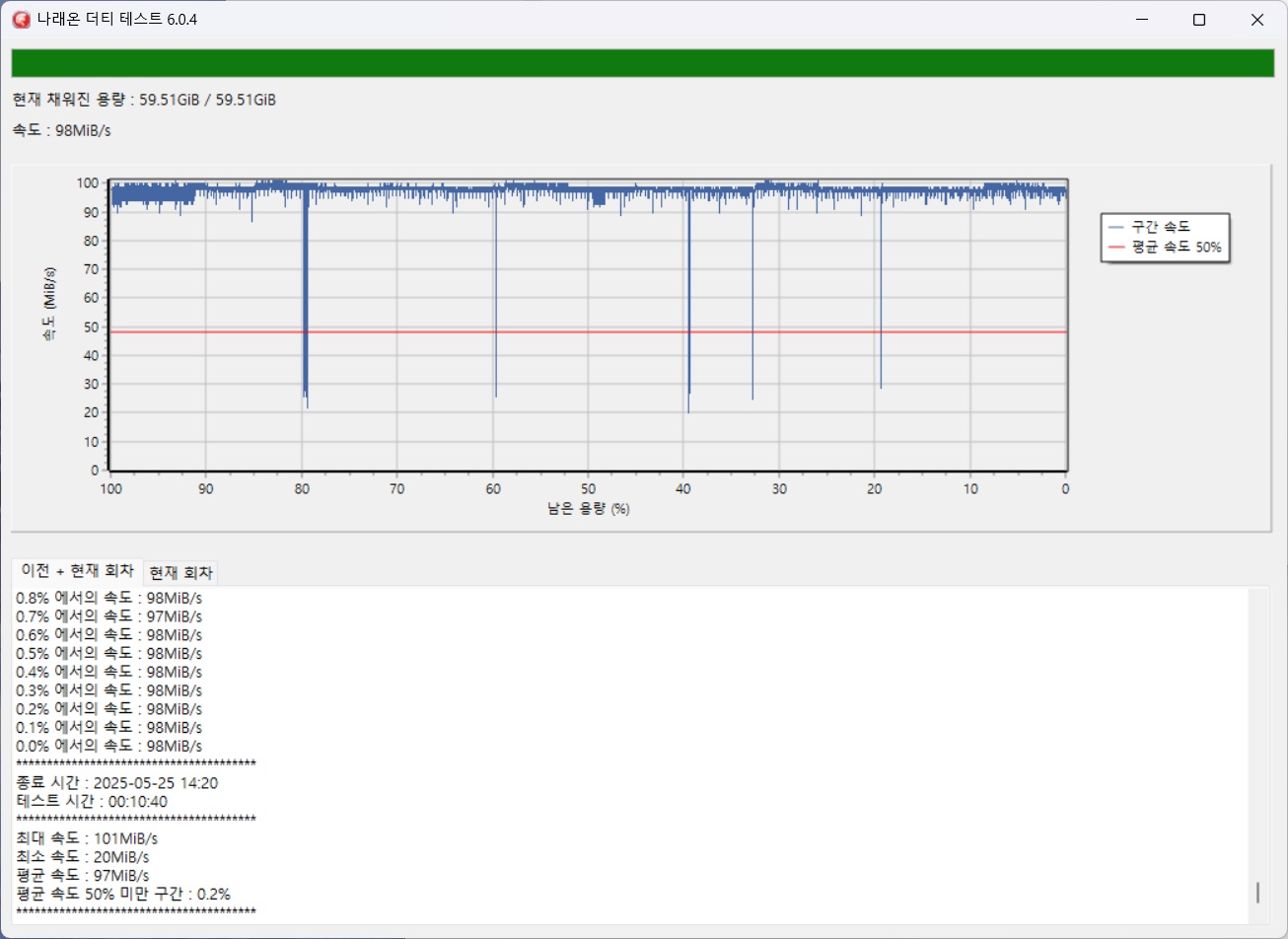The height and width of the screenshot is (939, 1288).
Task: Click the '속도 : 98MiB/s' status label
Action: coord(61,131)
